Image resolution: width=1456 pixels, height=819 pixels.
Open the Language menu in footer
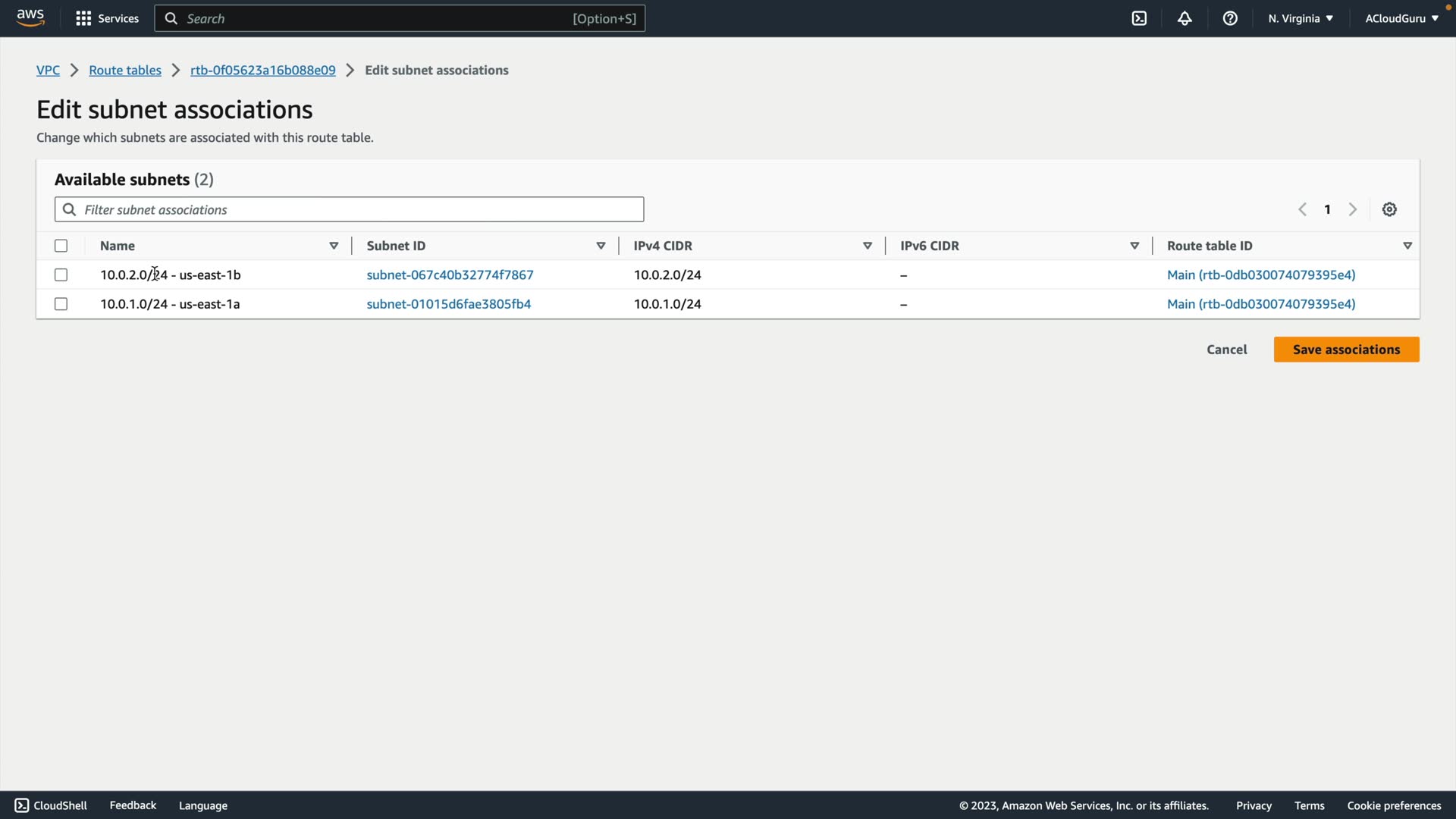pyautogui.click(x=202, y=805)
